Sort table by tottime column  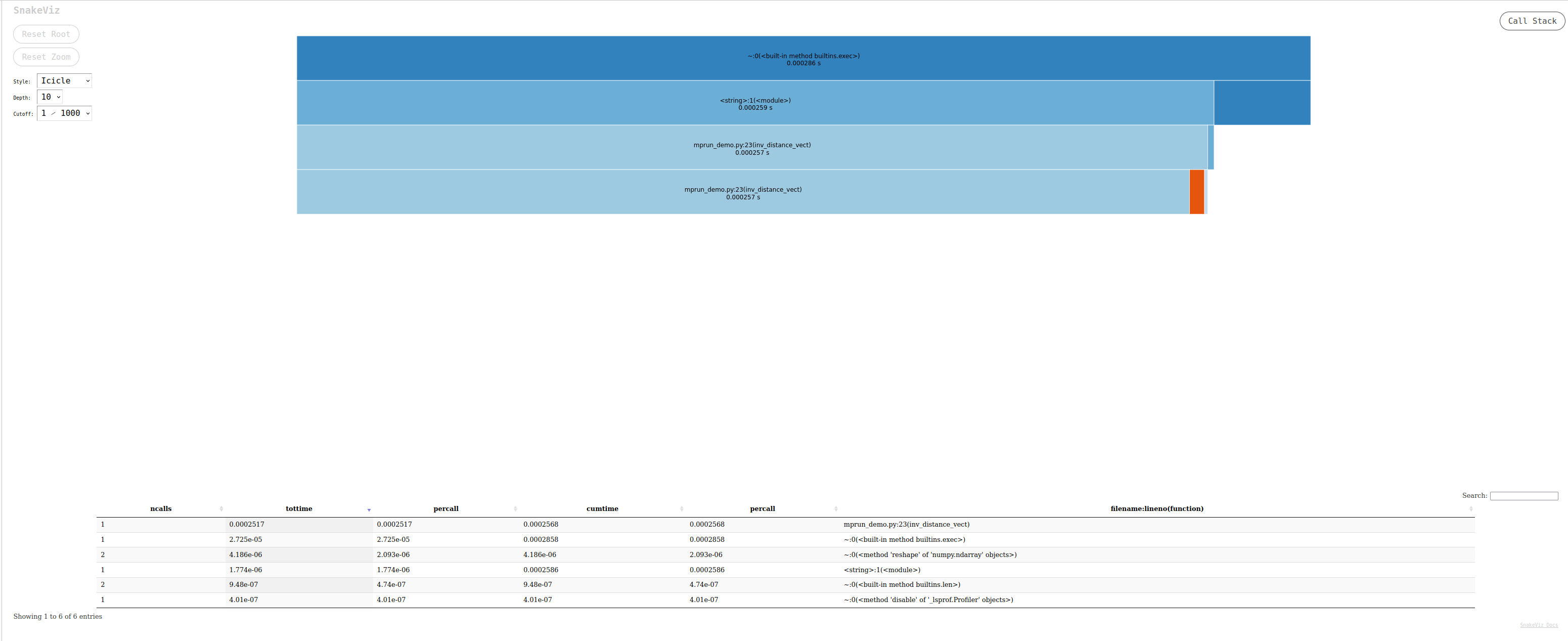click(299, 509)
